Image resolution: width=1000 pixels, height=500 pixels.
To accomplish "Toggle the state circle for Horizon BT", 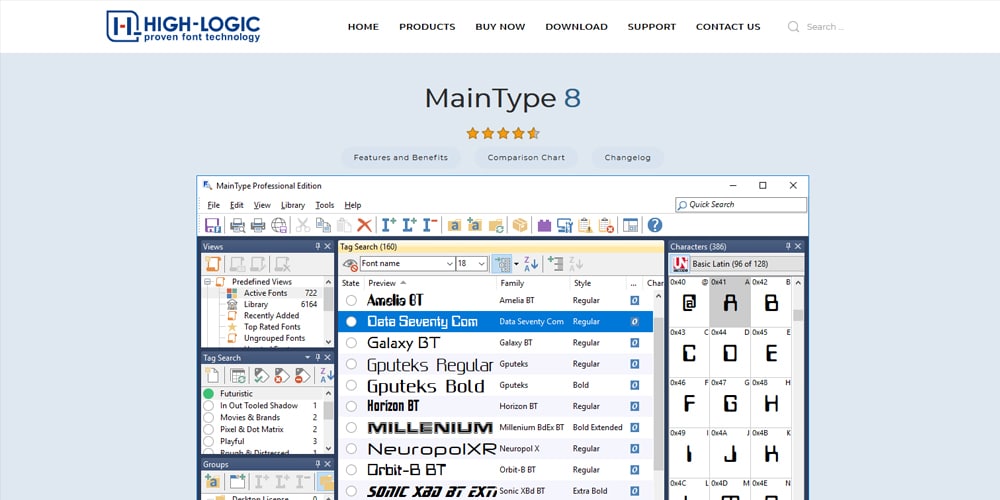I will coord(351,406).
